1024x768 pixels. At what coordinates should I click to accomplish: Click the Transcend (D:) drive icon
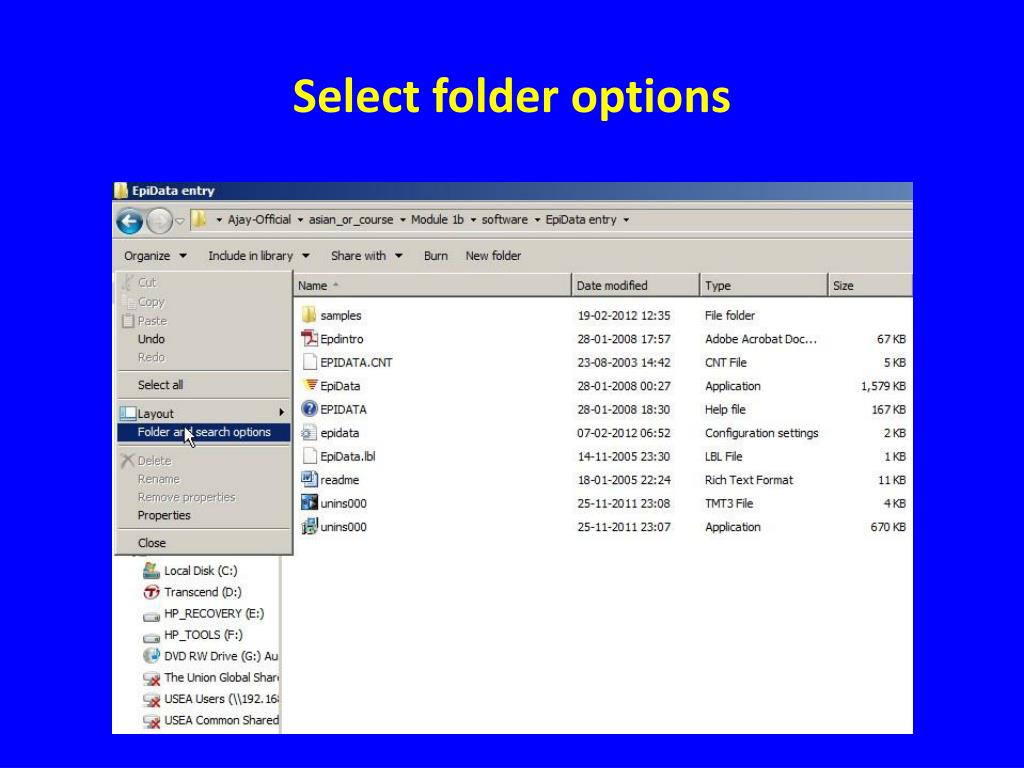(151, 592)
